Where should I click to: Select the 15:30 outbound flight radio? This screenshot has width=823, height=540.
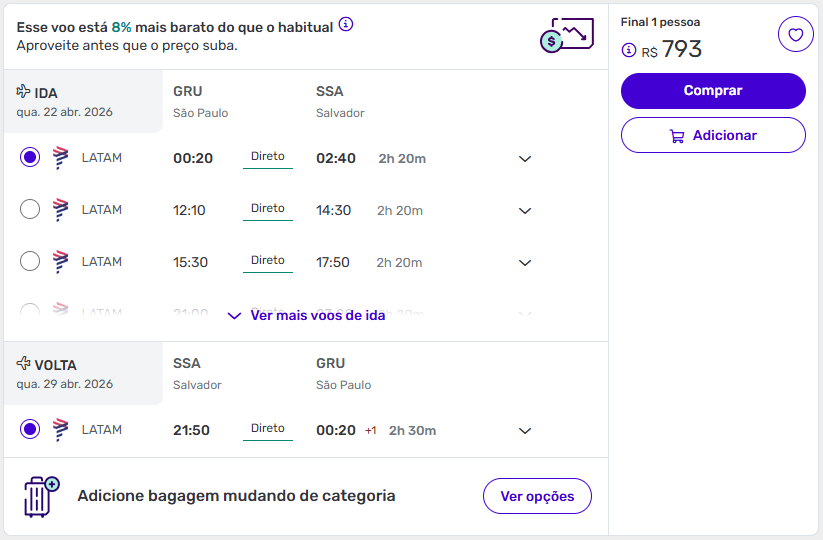tap(30, 261)
